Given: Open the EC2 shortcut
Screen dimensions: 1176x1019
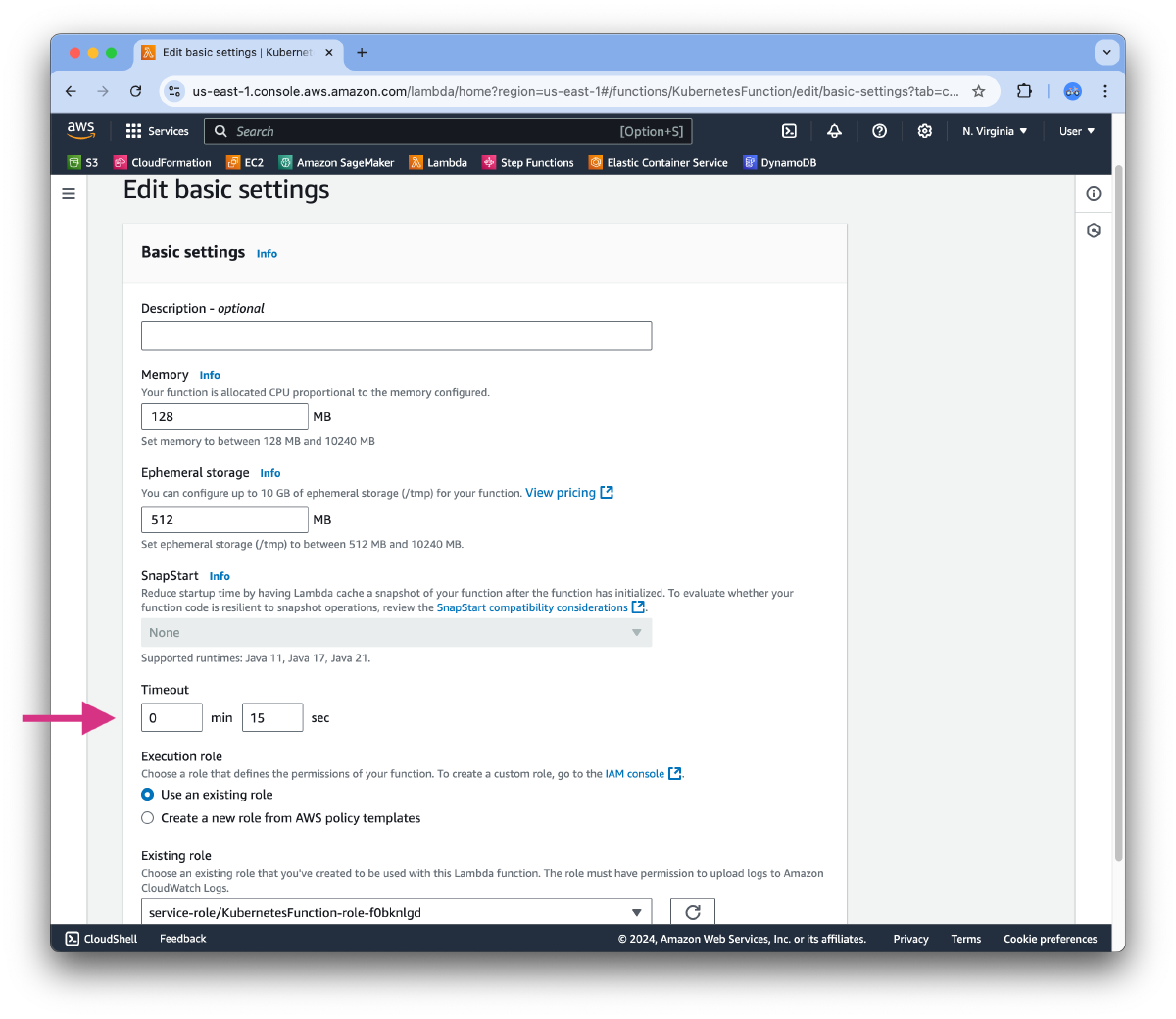Looking at the screenshot, I should pos(245,163).
